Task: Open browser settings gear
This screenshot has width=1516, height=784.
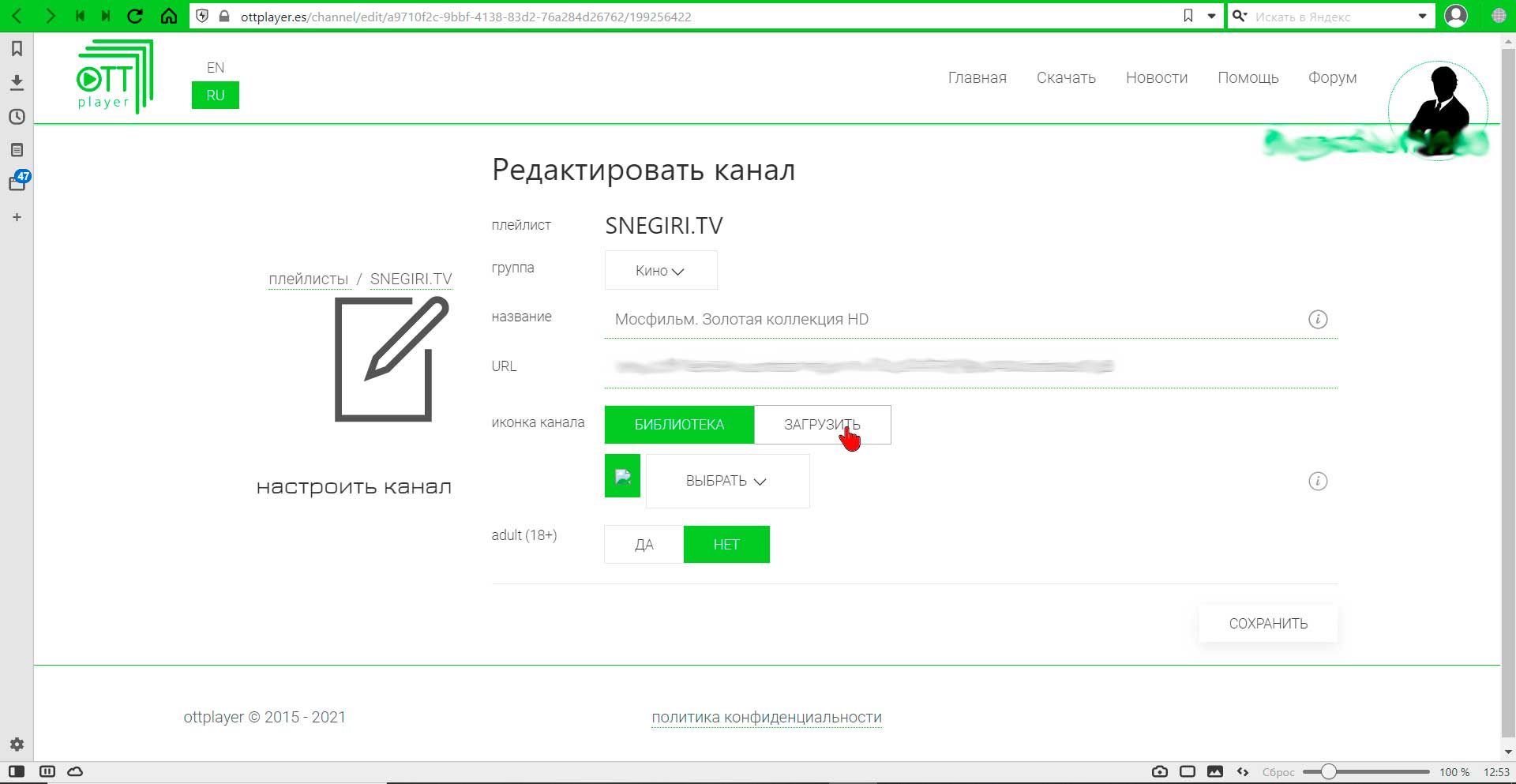Action: point(17,744)
